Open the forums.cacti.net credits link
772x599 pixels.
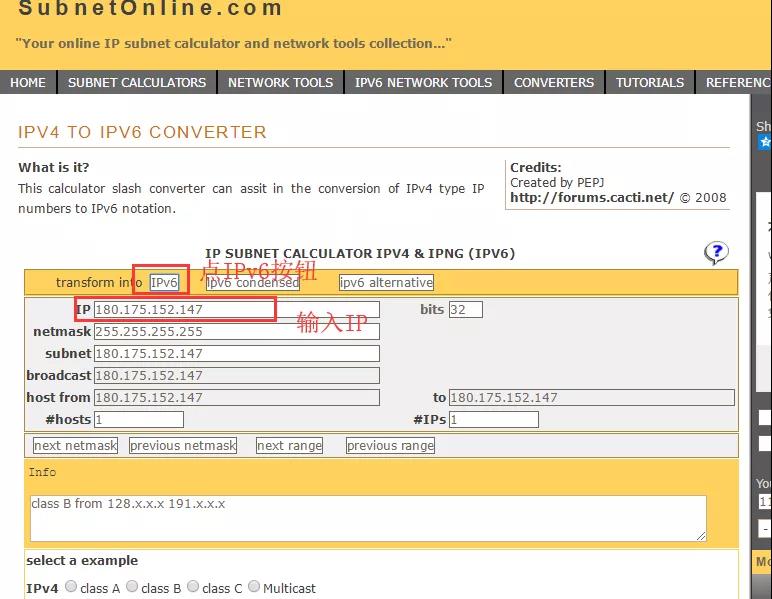(592, 198)
